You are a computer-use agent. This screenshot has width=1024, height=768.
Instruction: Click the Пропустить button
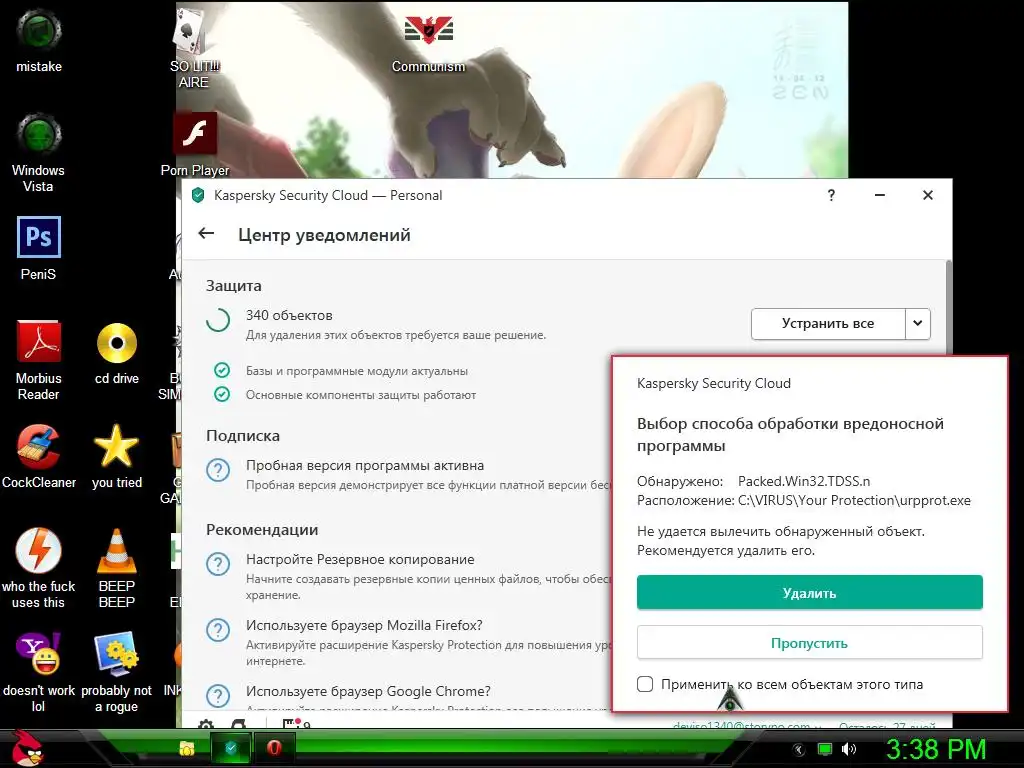[x=809, y=643]
